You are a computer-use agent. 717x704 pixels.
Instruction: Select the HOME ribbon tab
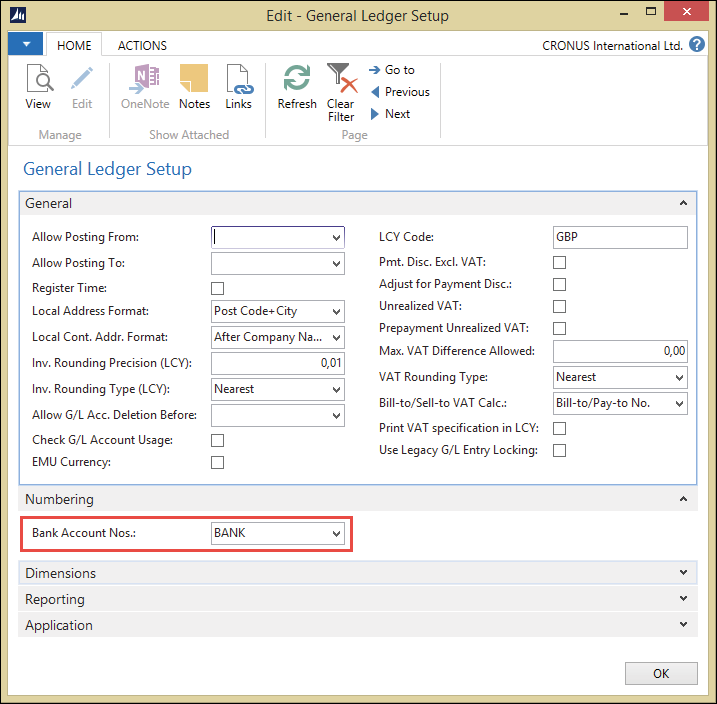[74, 46]
